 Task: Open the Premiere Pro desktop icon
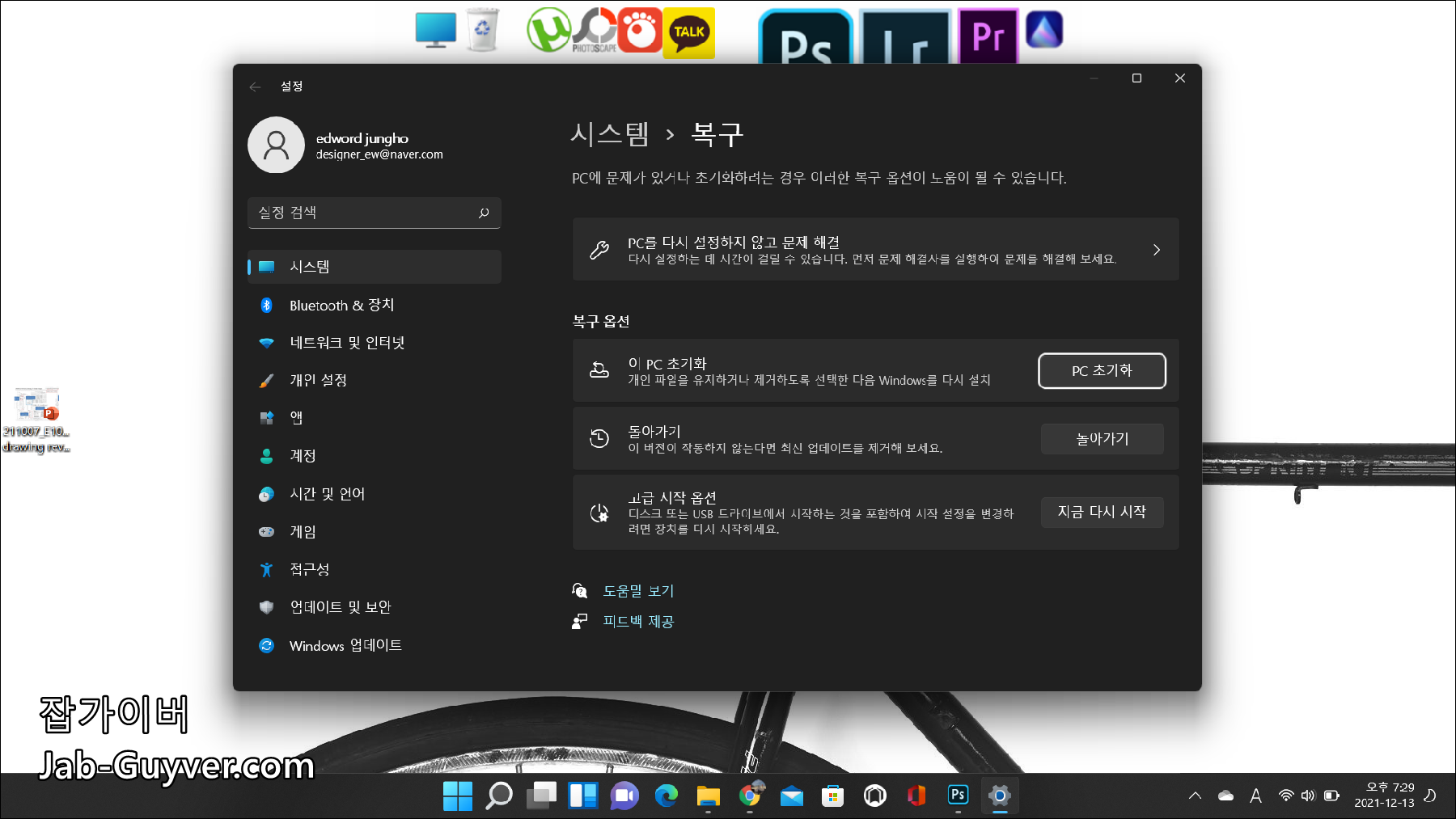988,36
